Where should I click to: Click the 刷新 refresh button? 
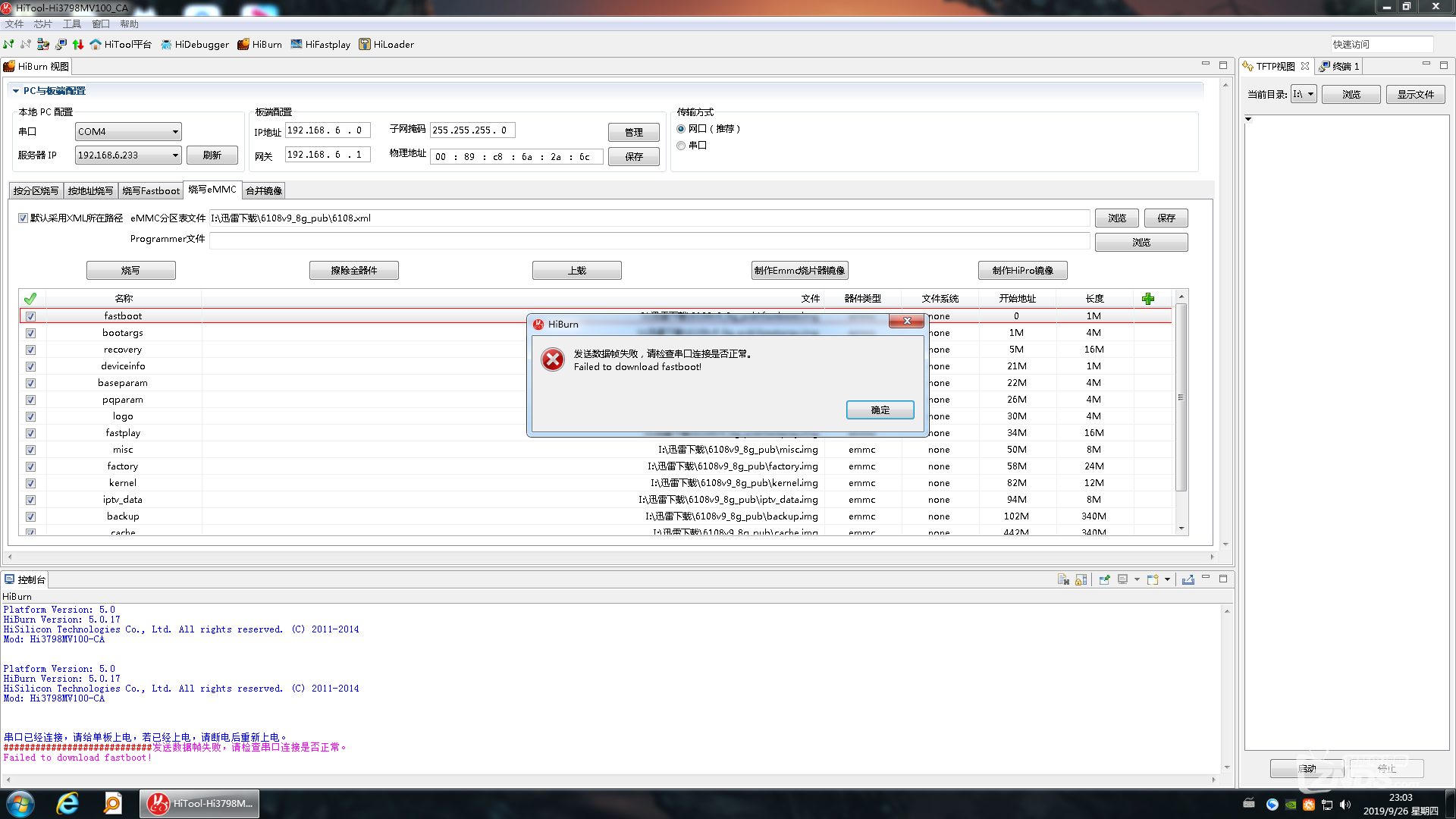click(x=212, y=155)
